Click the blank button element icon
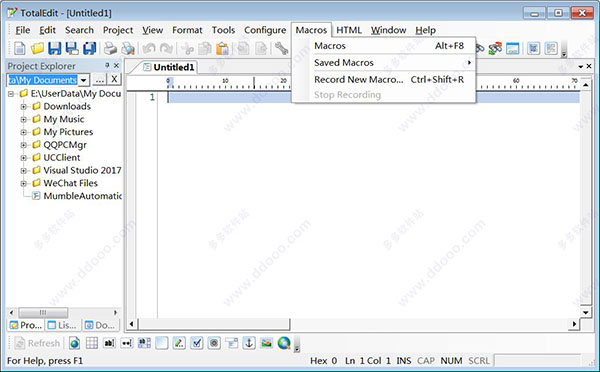The height and width of the screenshot is (372, 600). (161, 343)
